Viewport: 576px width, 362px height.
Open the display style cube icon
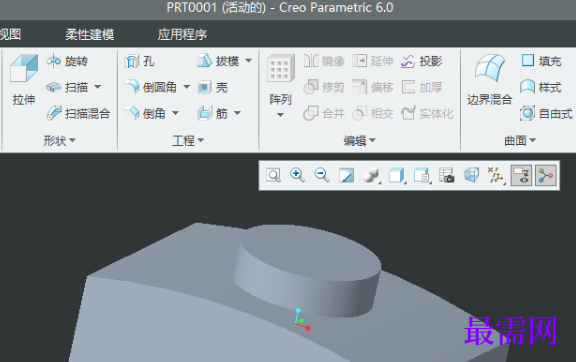397,175
